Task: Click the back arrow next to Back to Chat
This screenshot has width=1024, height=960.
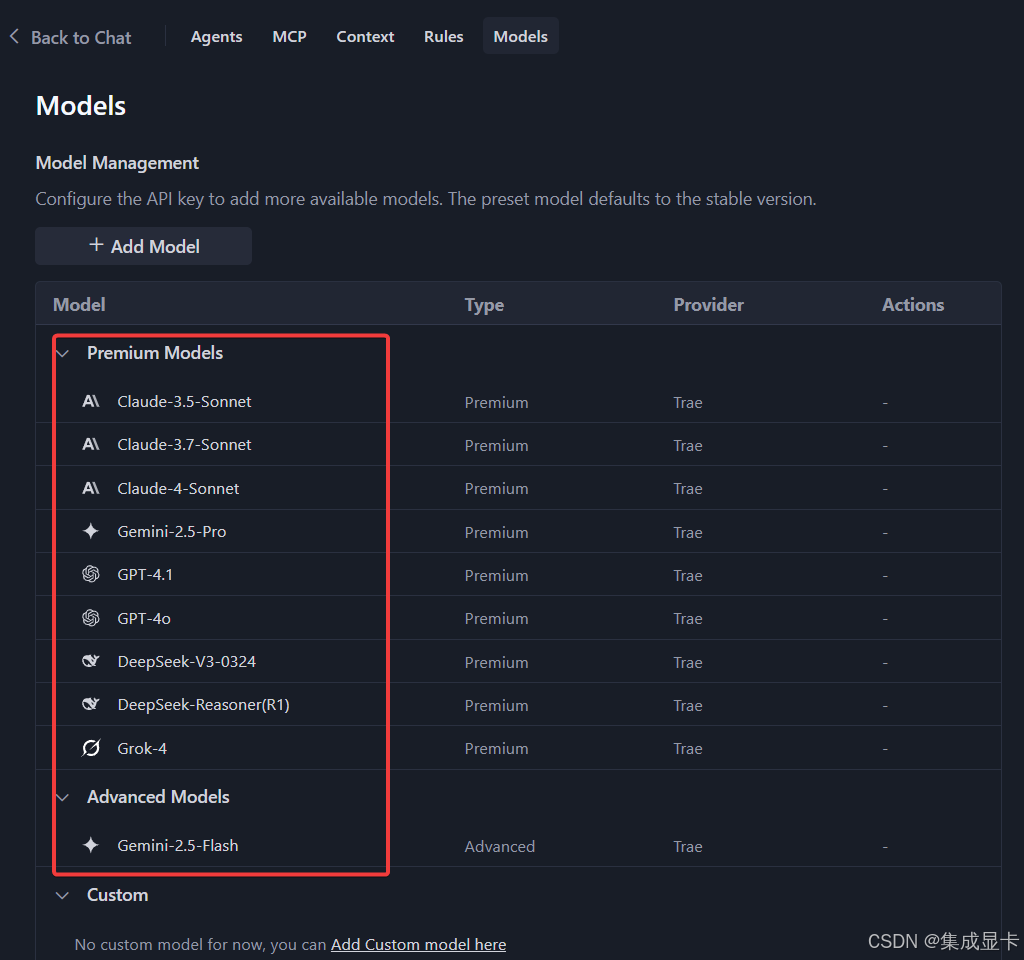Action: [x=14, y=37]
